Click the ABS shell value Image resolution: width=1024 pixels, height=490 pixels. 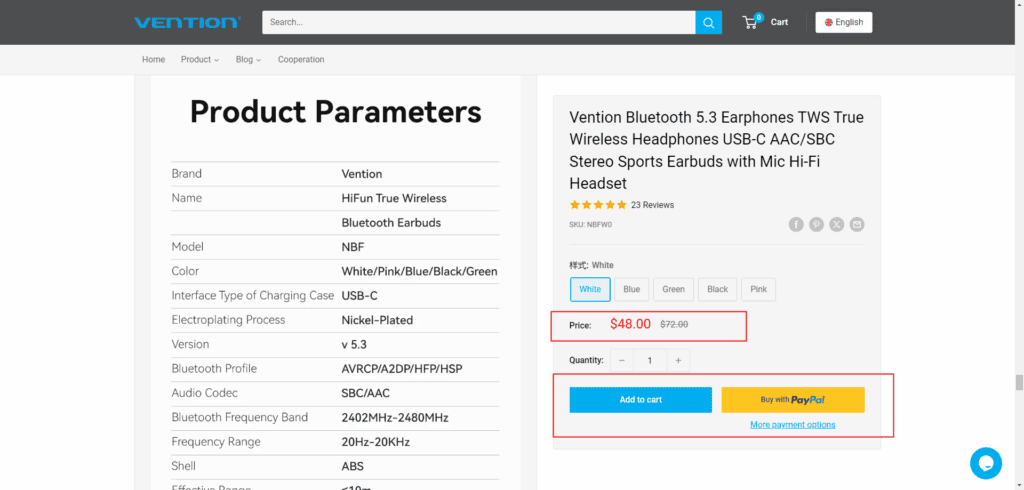pyautogui.click(x=353, y=466)
